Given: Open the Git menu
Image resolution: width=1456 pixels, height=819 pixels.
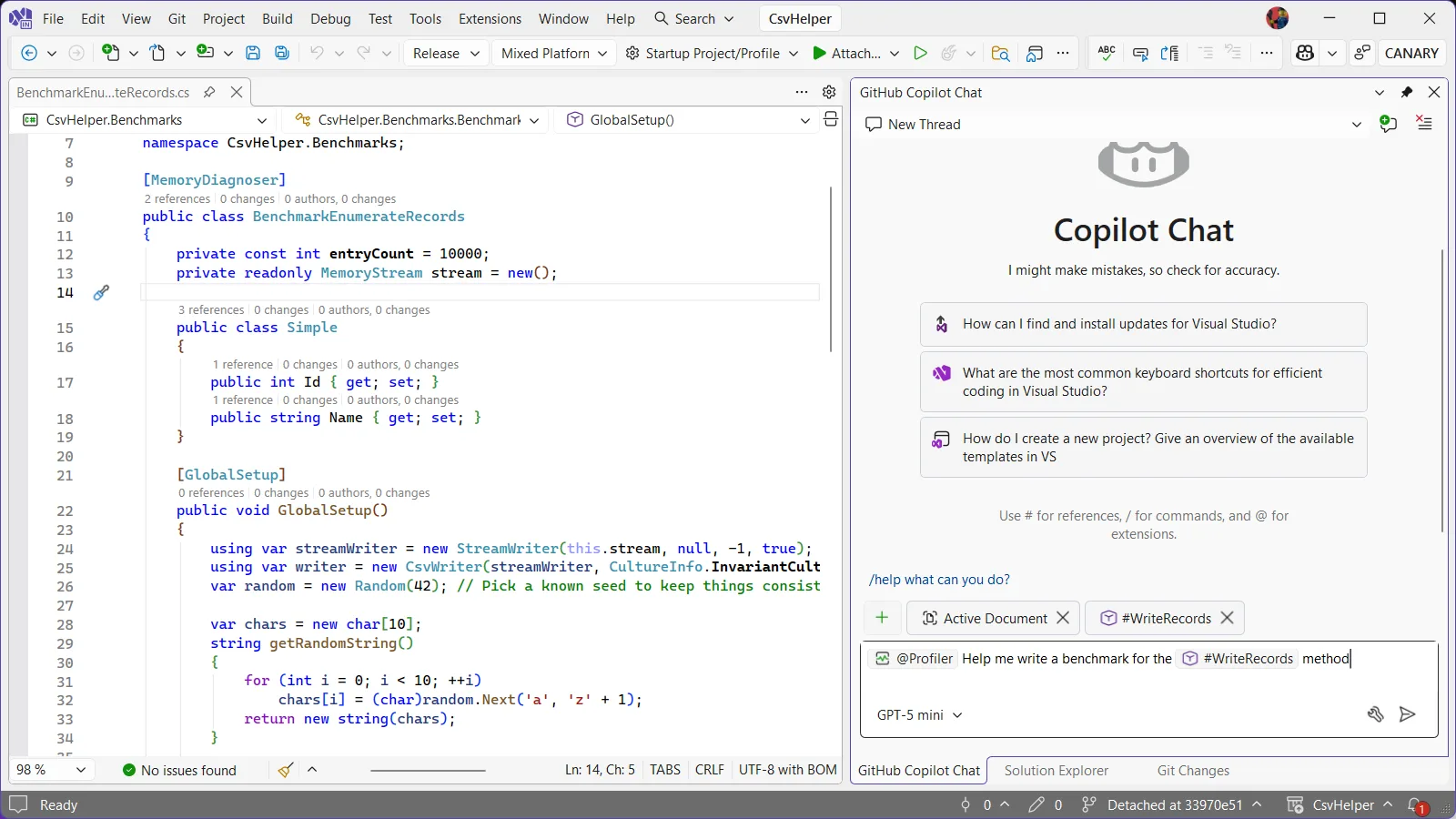Looking at the screenshot, I should [177, 18].
